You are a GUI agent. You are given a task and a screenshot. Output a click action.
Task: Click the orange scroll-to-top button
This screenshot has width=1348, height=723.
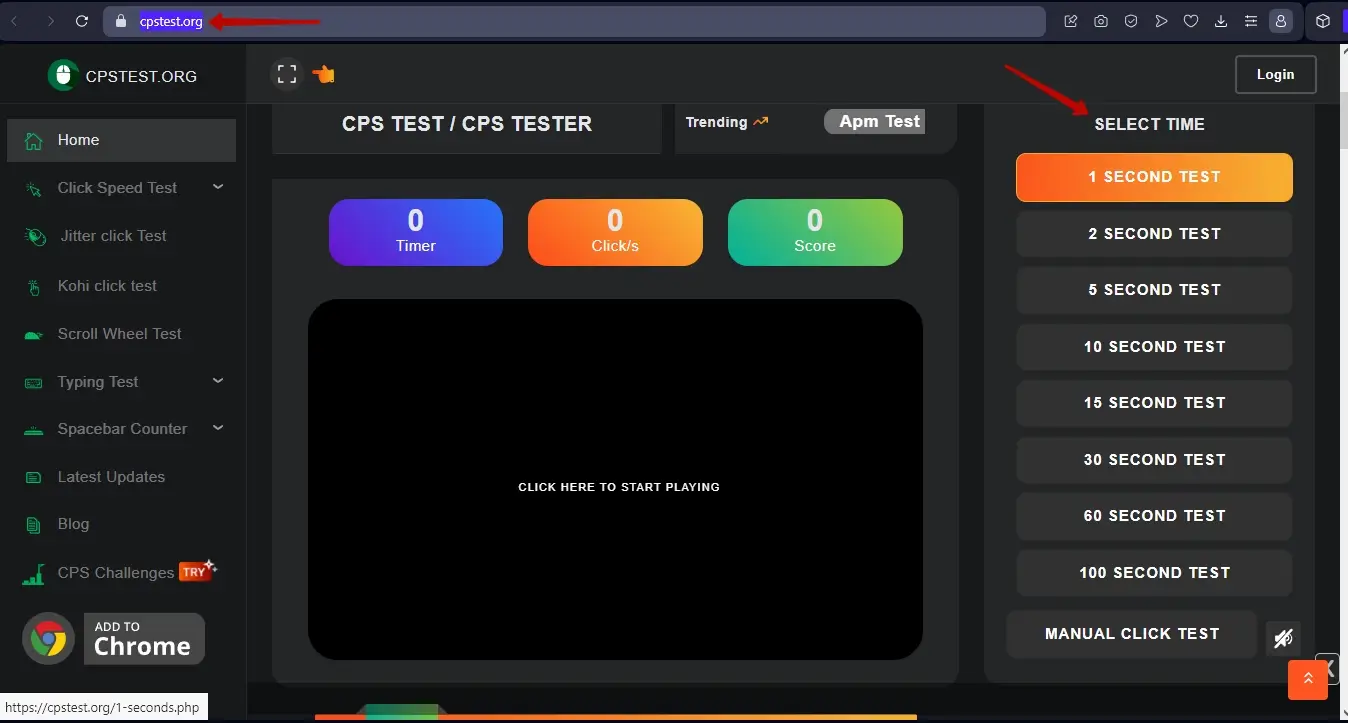click(1308, 680)
